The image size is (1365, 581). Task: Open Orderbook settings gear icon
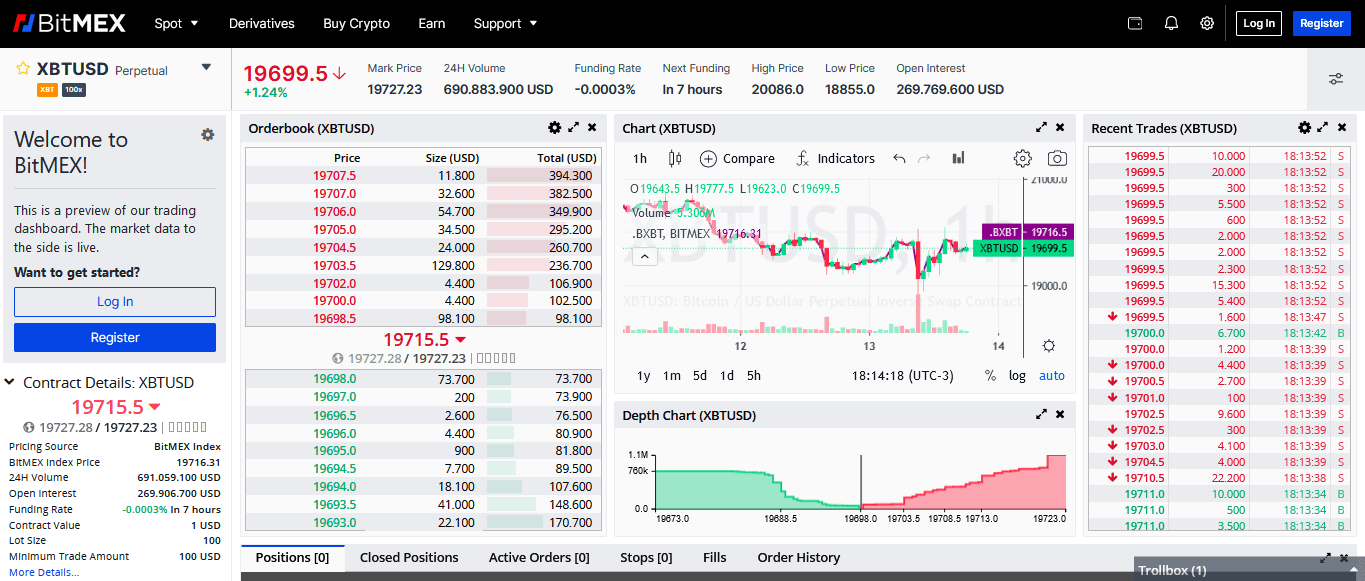555,128
